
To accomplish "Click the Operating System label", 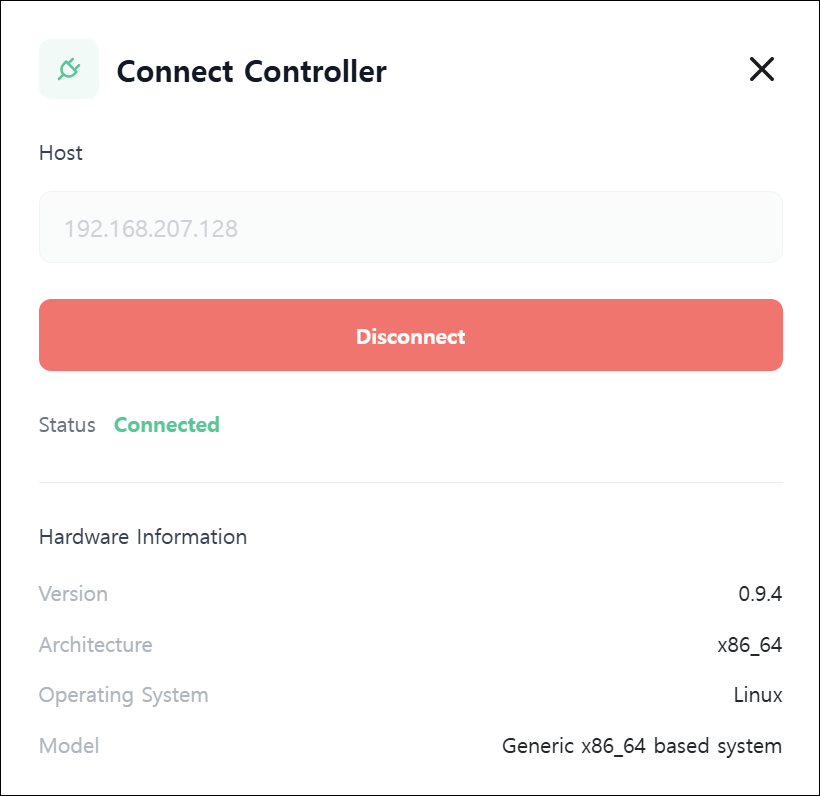I will 123,696.
